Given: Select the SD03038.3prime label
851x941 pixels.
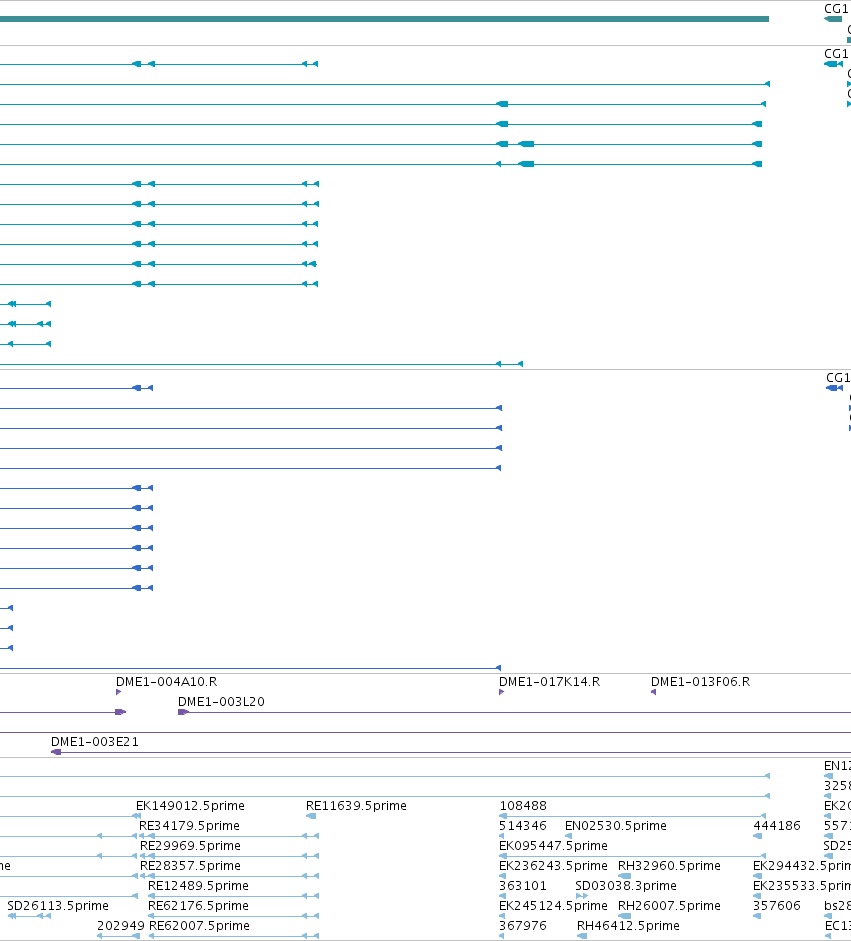Looking at the screenshot, I should 626,886.
